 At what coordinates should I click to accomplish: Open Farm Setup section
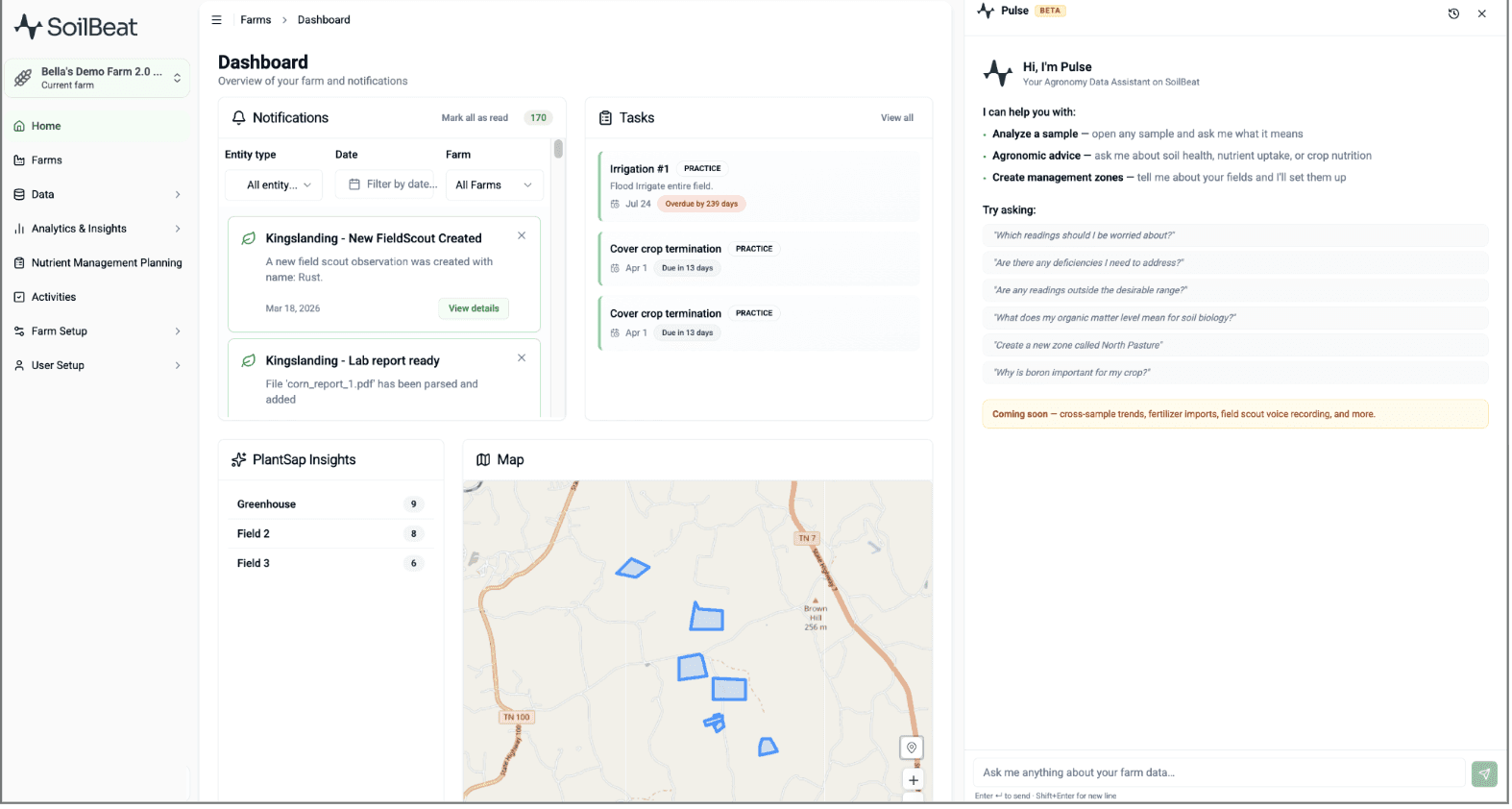(x=97, y=331)
